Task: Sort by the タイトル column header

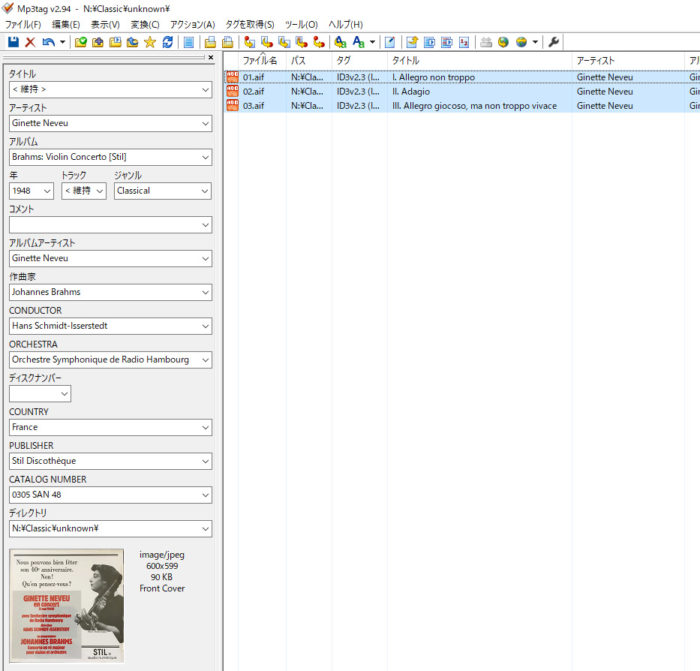Action: pos(479,61)
